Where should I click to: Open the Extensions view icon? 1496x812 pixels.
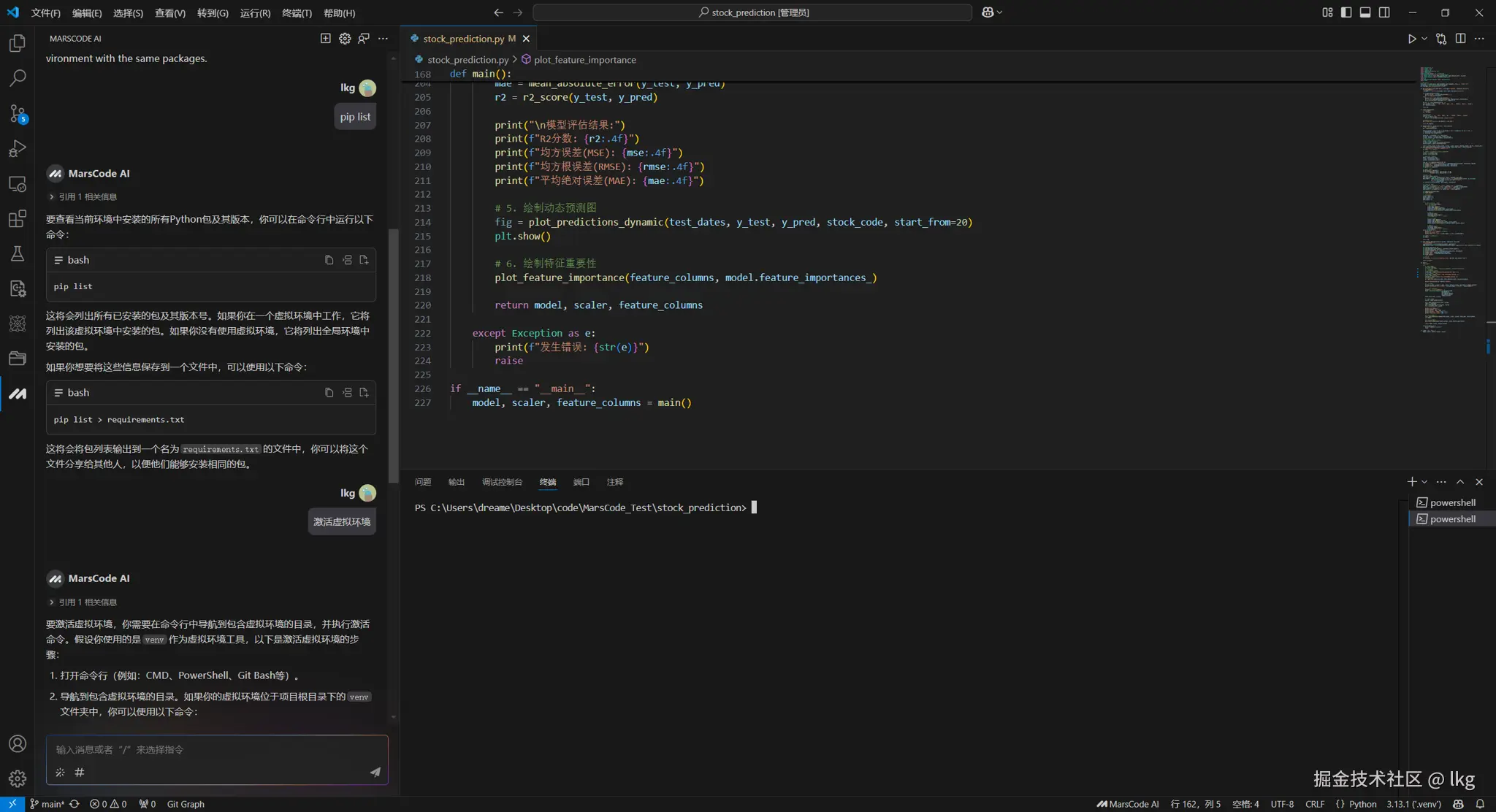(x=18, y=218)
